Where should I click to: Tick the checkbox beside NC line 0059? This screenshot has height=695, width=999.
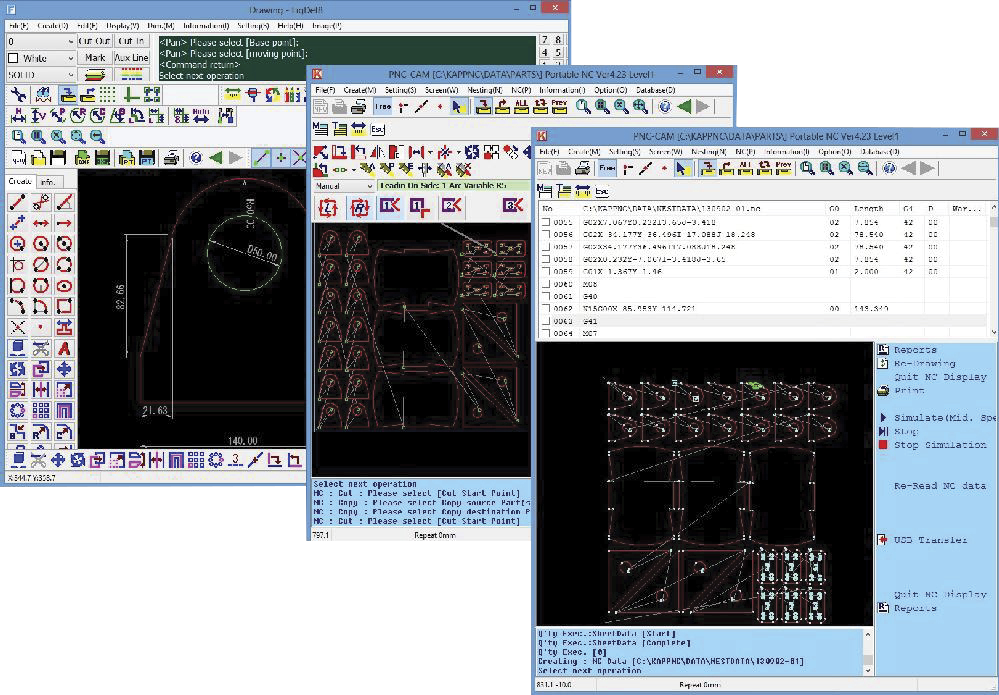point(545,271)
